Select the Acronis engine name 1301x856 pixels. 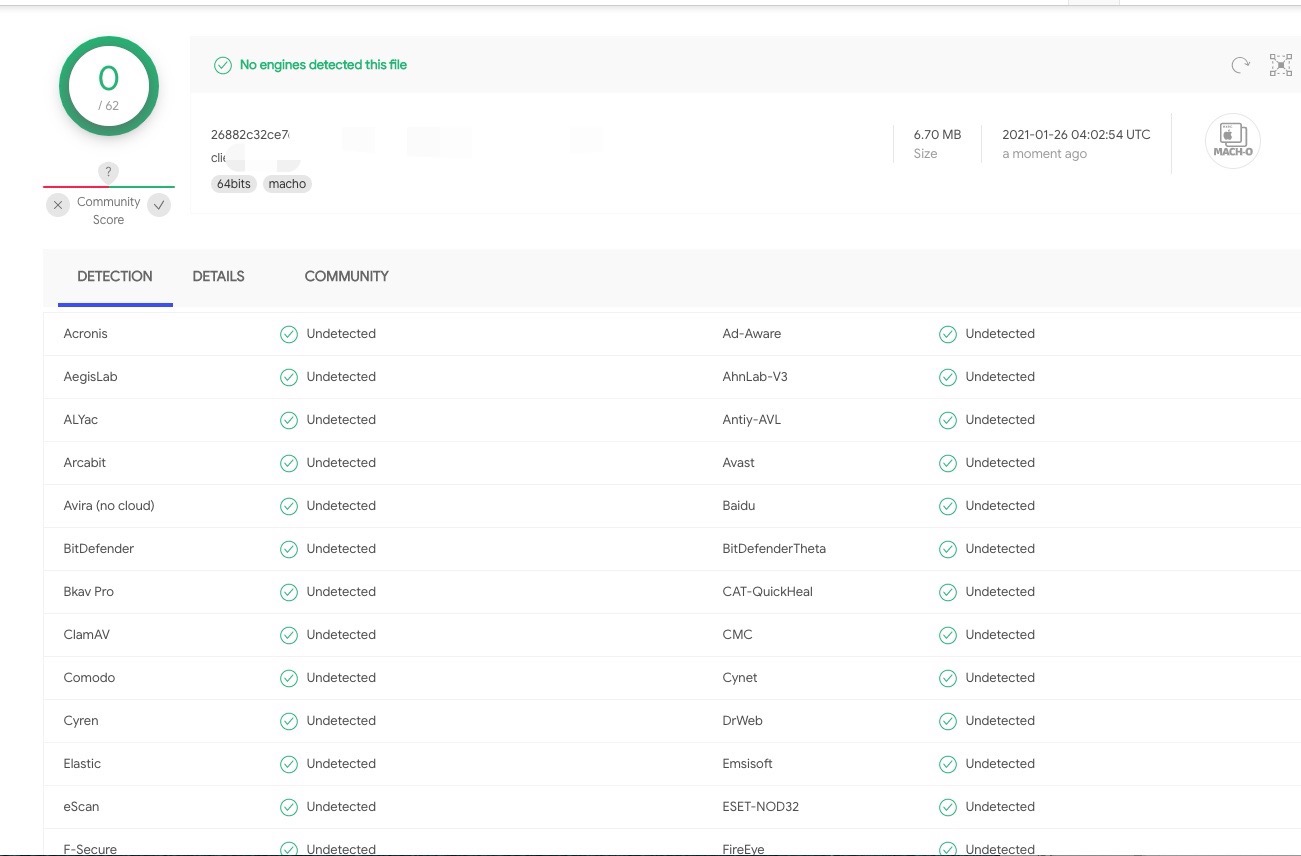[x=85, y=334]
